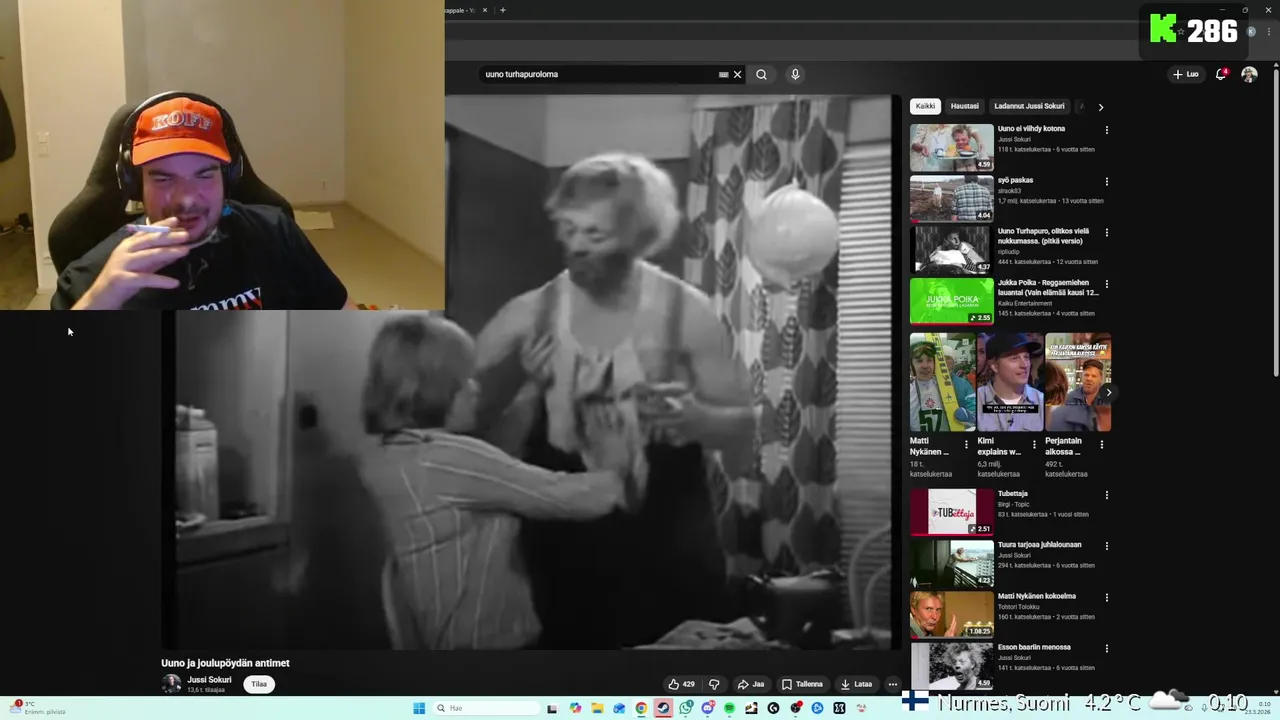The image size is (1280, 720).
Task: Click the Jussi Sokuri channel avatar
Action: [172, 684]
